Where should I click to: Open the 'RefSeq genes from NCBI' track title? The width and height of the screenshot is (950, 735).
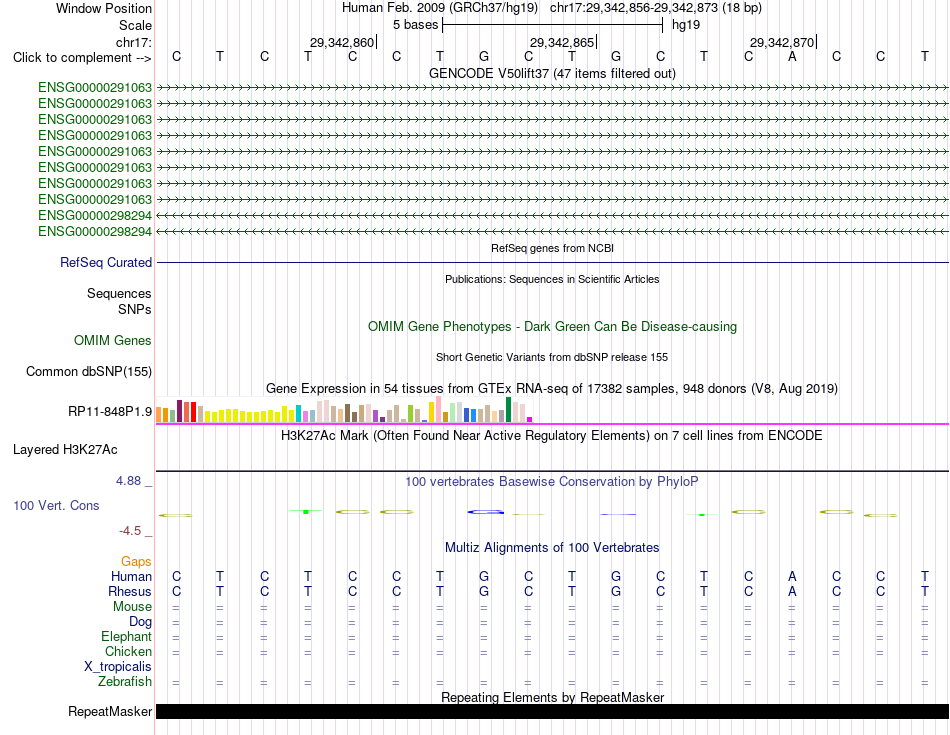click(x=552, y=248)
